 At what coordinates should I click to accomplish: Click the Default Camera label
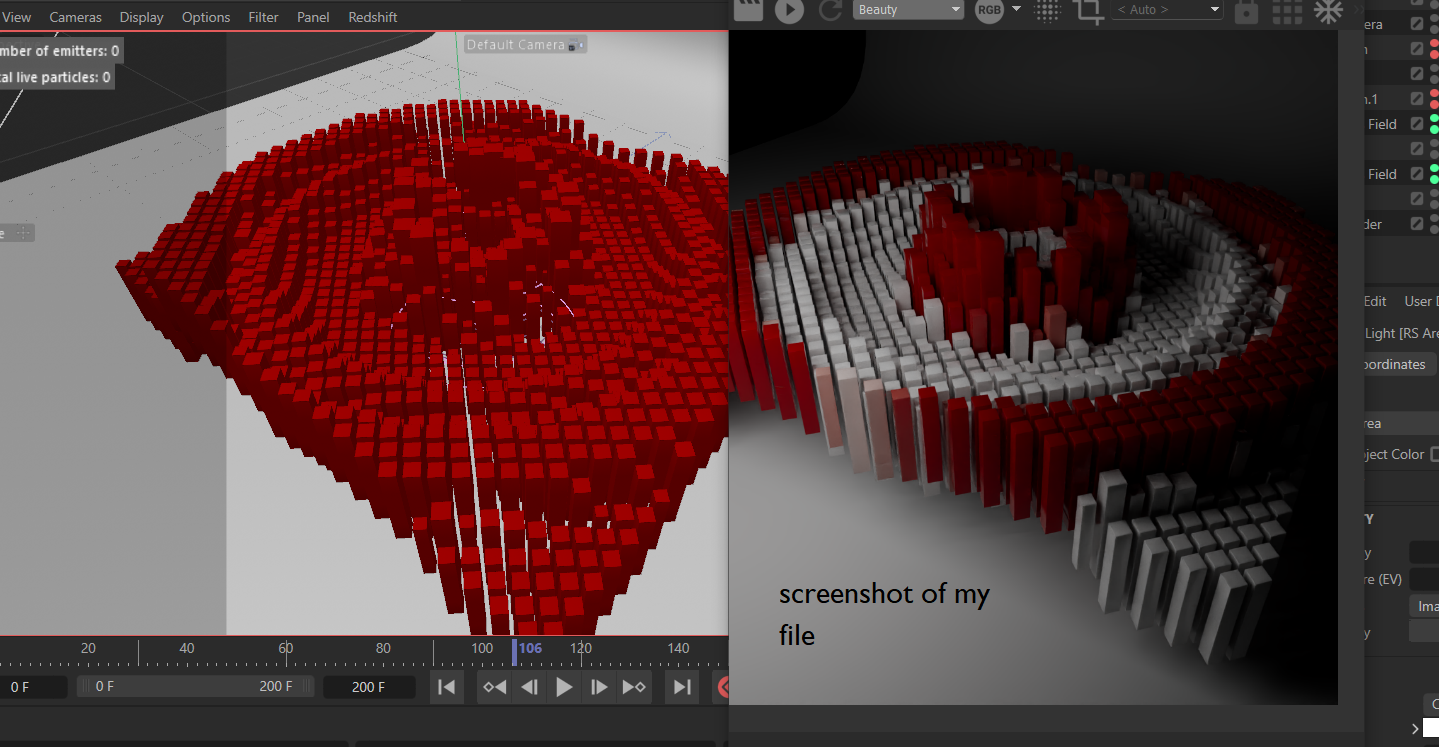515,45
